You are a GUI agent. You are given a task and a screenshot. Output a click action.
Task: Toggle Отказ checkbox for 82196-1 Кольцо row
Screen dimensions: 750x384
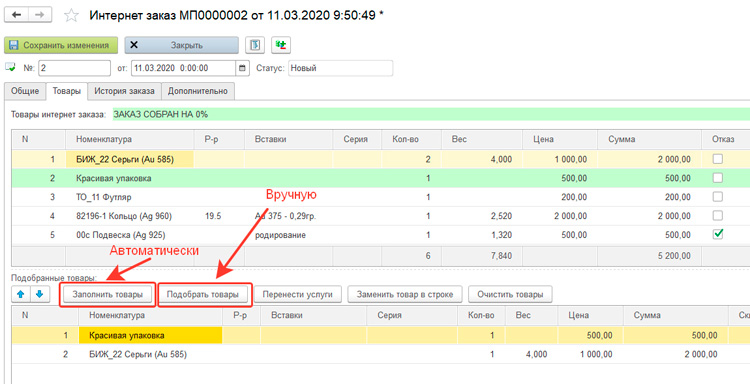717,216
